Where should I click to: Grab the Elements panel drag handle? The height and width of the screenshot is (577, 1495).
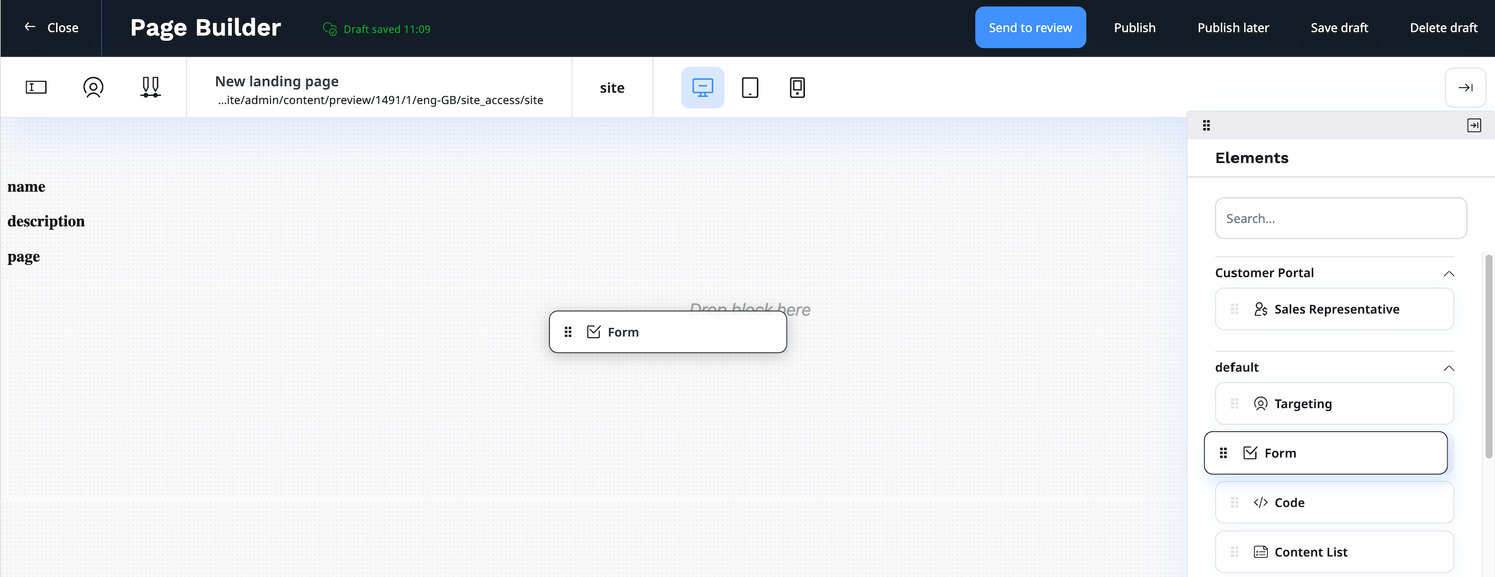1206,126
